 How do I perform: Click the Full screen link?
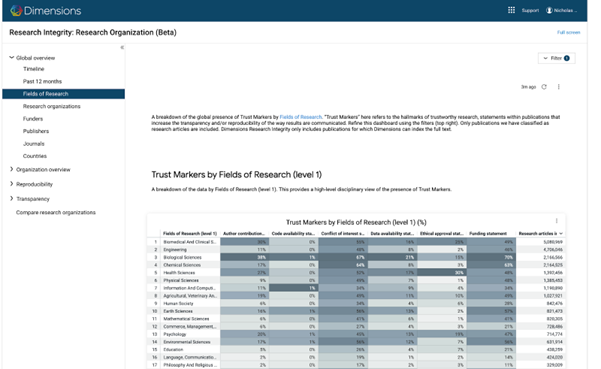tap(568, 33)
